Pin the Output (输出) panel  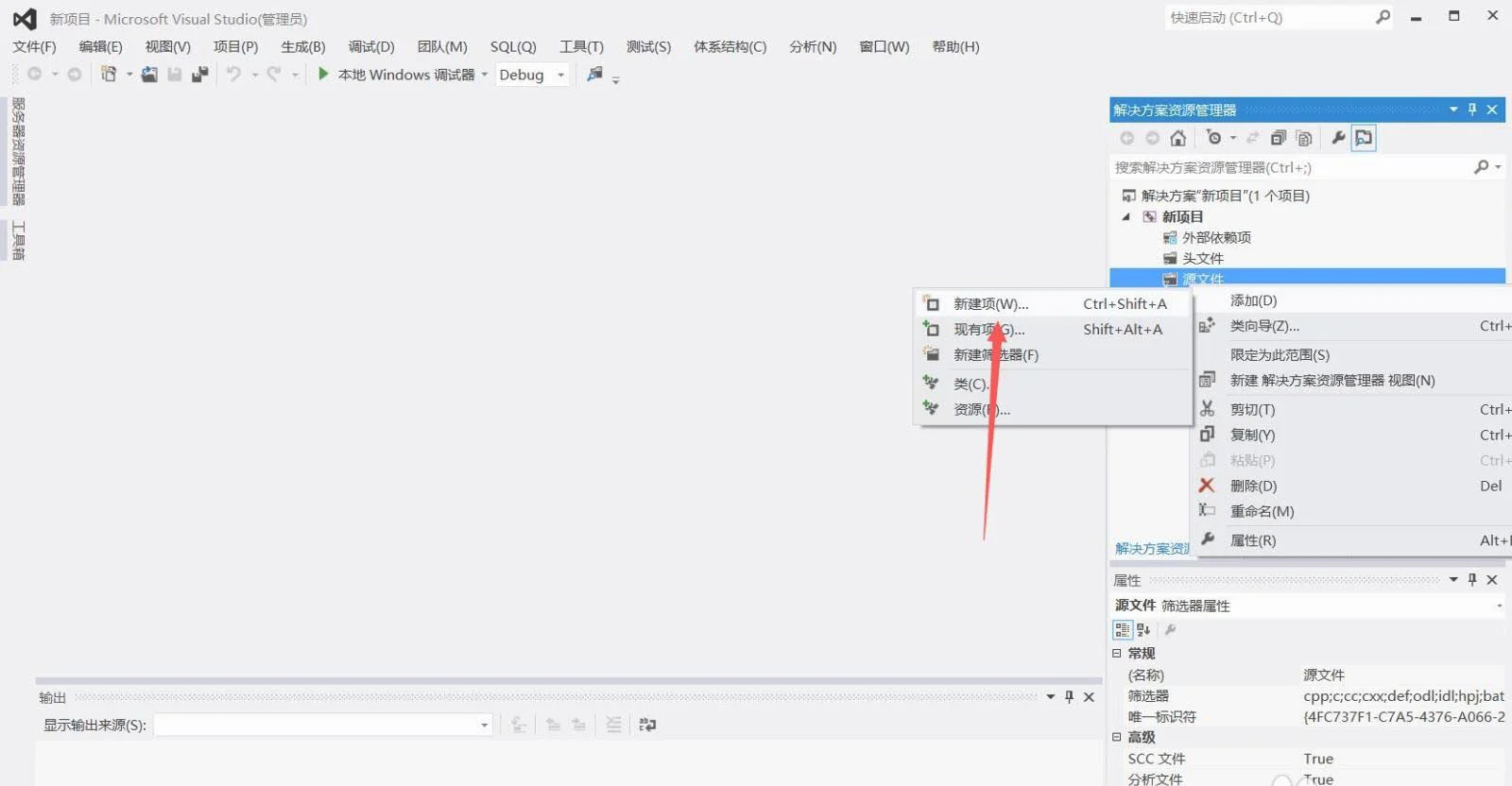coord(1069,696)
